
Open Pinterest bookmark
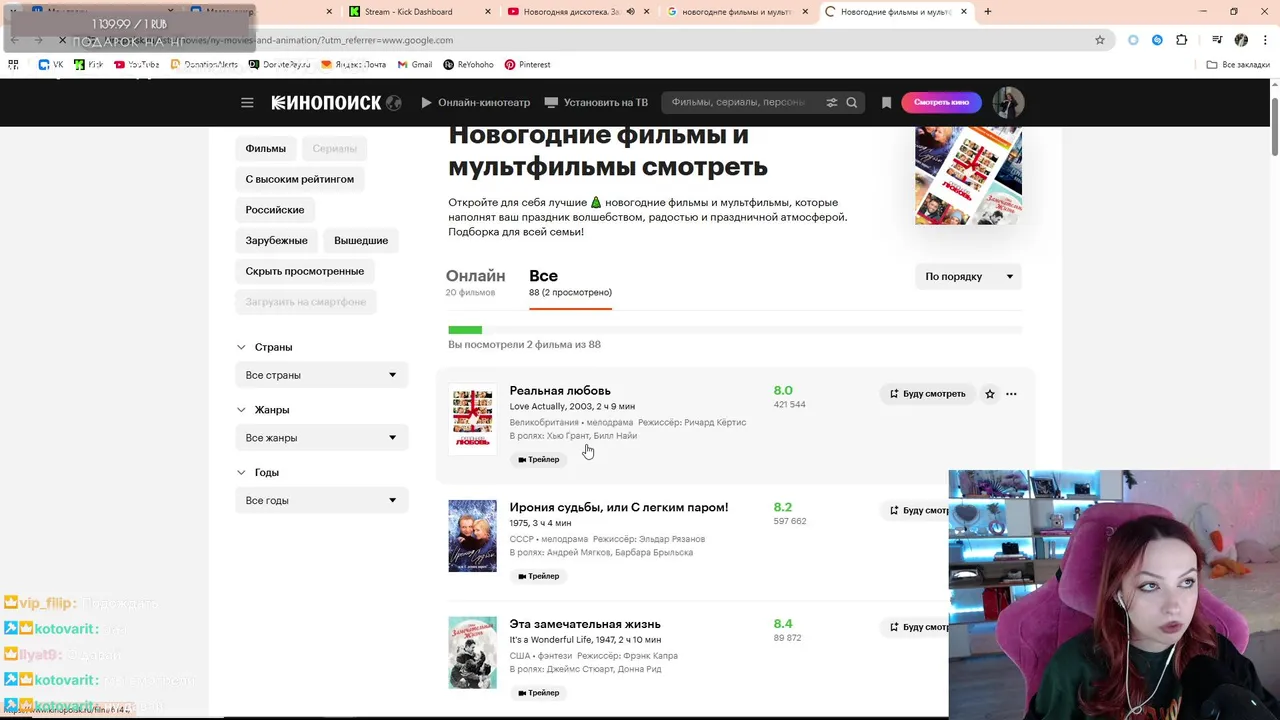tap(527, 64)
